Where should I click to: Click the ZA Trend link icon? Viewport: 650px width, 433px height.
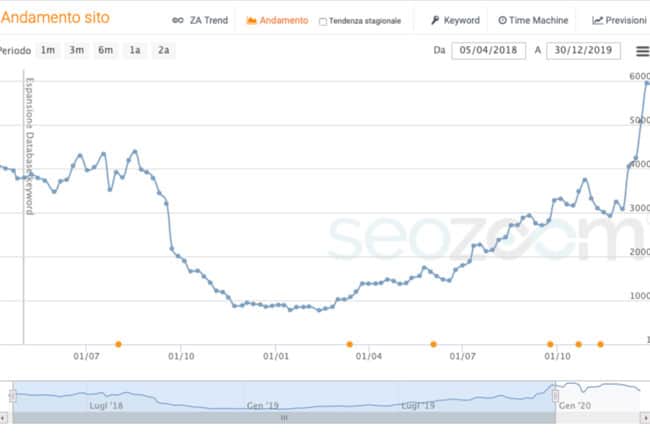(x=177, y=20)
